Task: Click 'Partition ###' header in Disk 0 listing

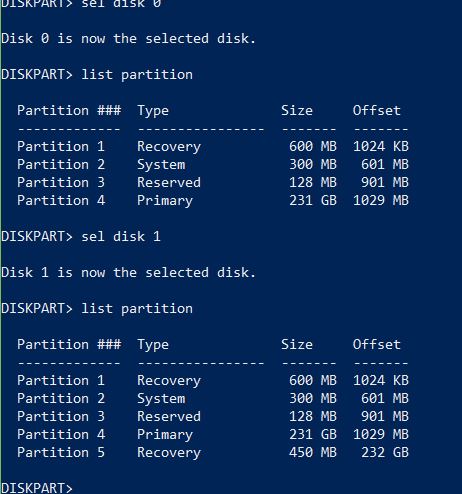Action: (69, 110)
